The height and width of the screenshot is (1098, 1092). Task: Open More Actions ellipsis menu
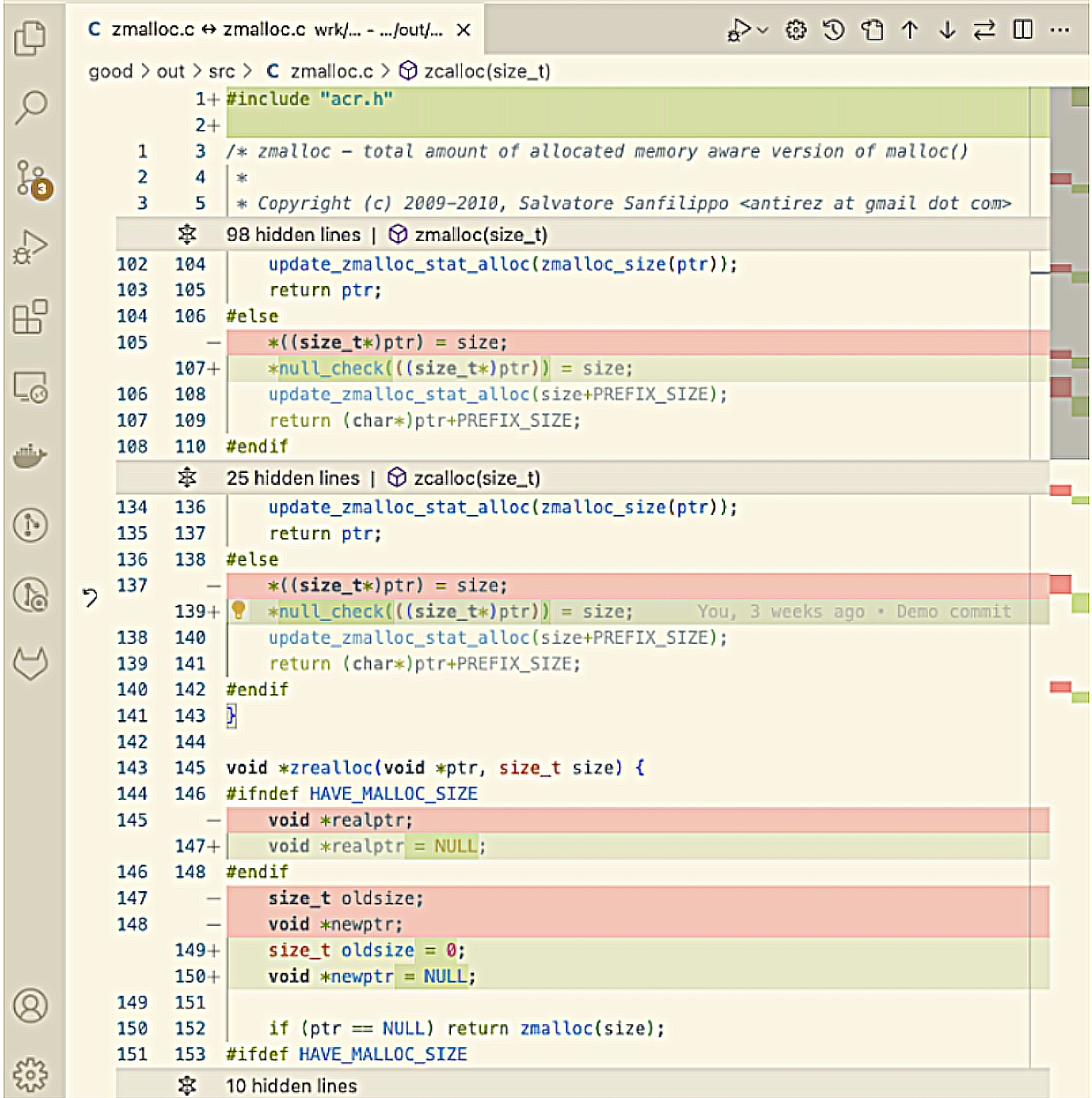[x=1060, y=30]
